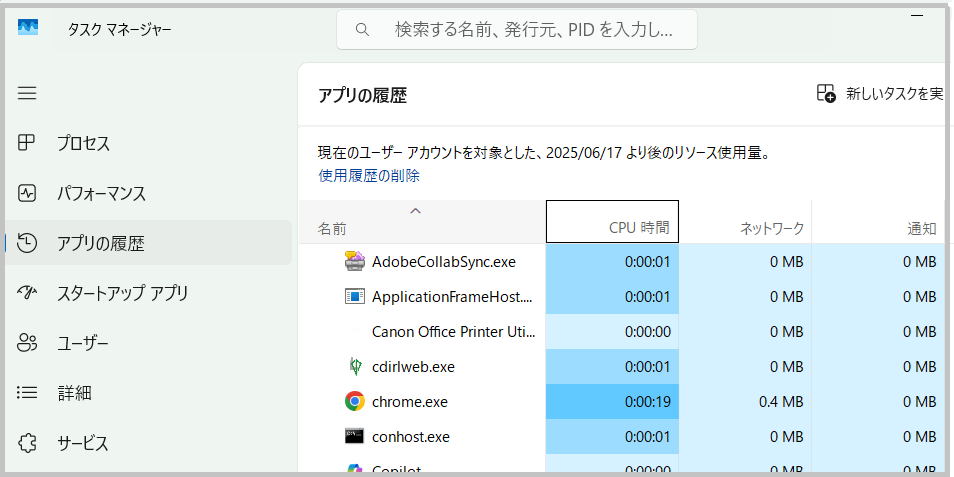Click the アプリの履歴 clock icon

27,243
